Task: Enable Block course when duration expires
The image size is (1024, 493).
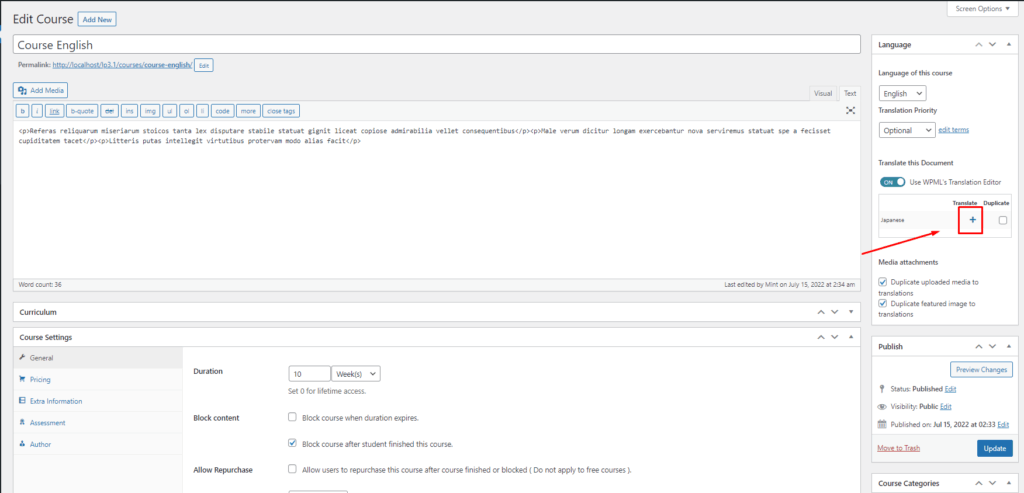Action: (x=293, y=417)
